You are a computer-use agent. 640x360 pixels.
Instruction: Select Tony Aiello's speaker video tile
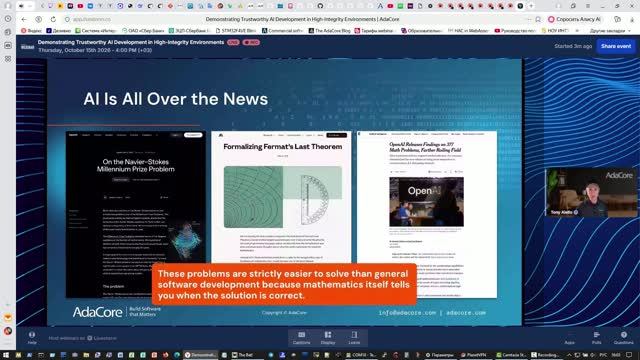pos(591,192)
